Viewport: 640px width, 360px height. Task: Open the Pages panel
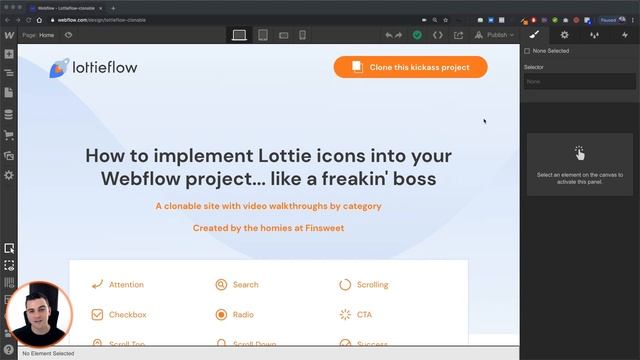(x=9, y=93)
